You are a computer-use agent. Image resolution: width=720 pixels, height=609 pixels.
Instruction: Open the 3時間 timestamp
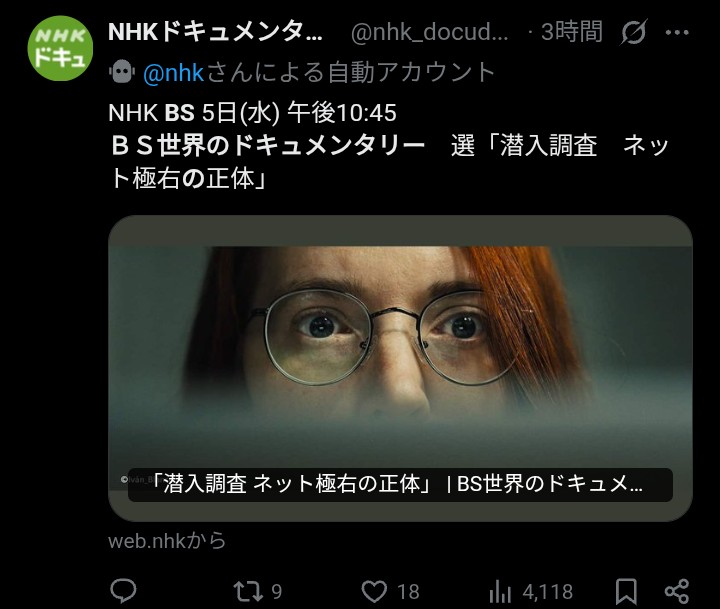pyautogui.click(x=571, y=32)
